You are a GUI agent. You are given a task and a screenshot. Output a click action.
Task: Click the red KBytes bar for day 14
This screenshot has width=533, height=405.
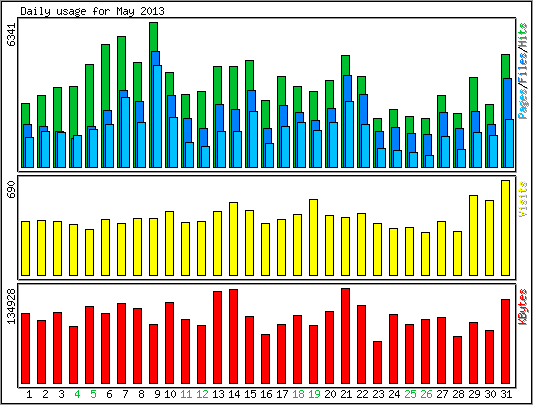pos(234,336)
